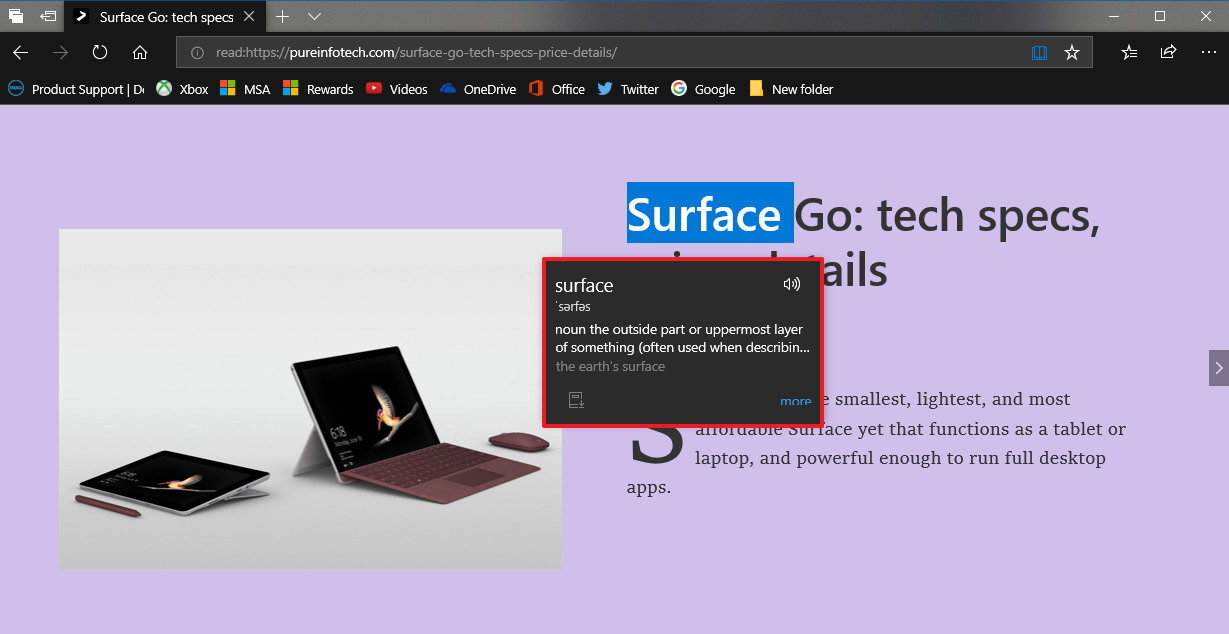Screen dimensions: 1229x634
Task: Open the Videos favorite
Action: pyautogui.click(x=397, y=89)
